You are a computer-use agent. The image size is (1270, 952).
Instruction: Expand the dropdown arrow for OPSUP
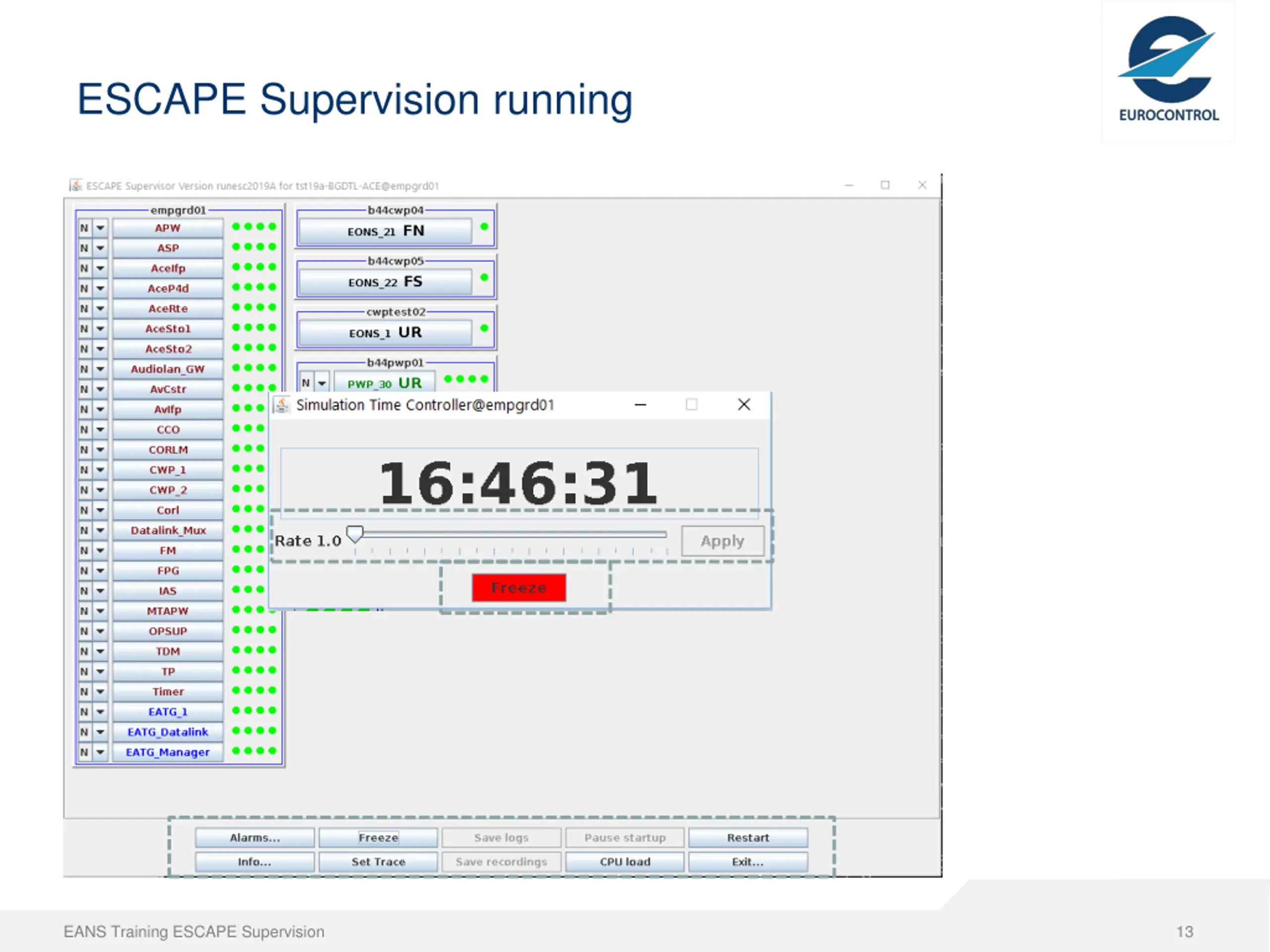click(101, 631)
